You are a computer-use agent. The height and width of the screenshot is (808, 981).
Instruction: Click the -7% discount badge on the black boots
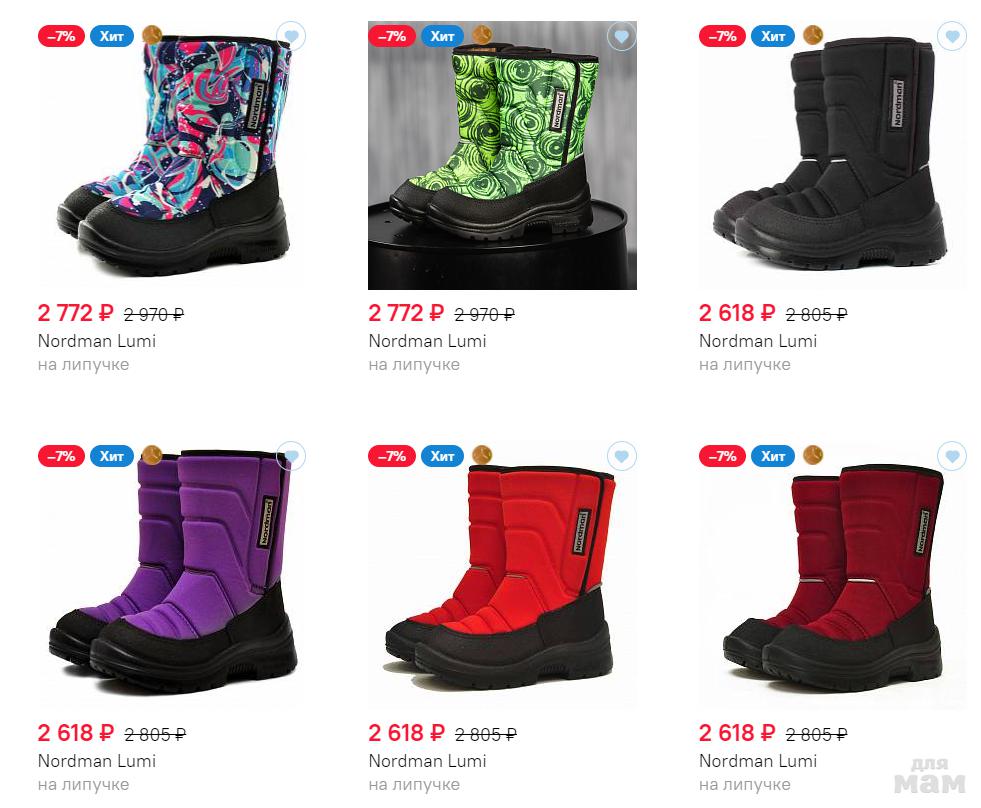click(722, 36)
